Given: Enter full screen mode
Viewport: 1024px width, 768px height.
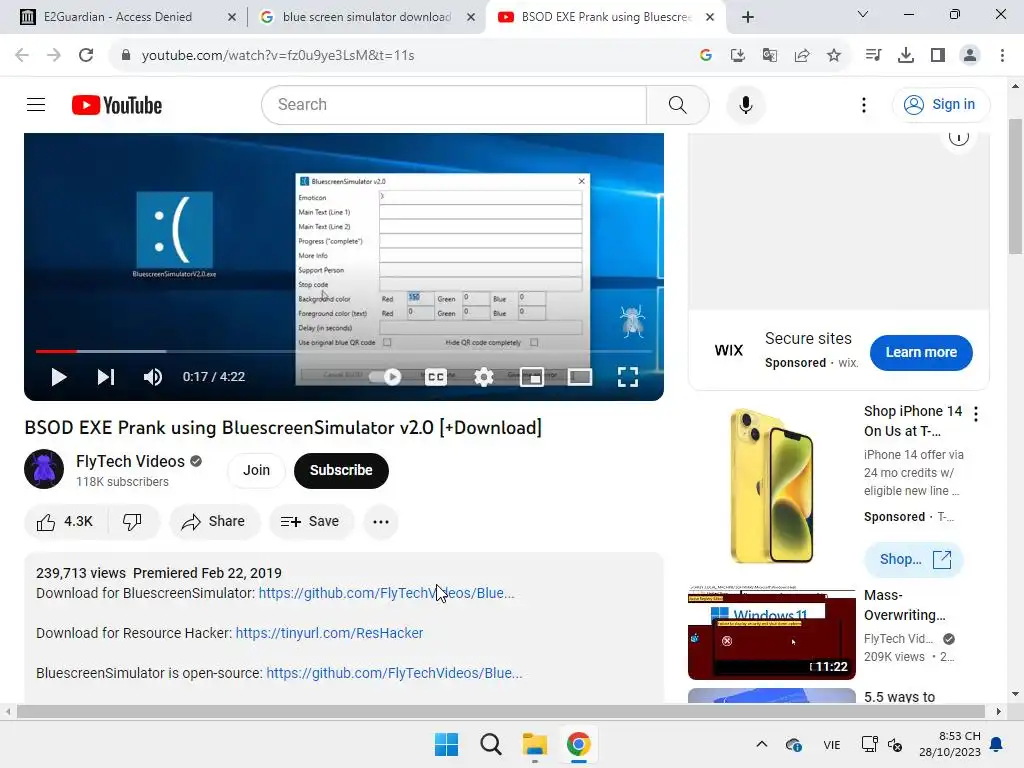Looking at the screenshot, I should (628, 377).
